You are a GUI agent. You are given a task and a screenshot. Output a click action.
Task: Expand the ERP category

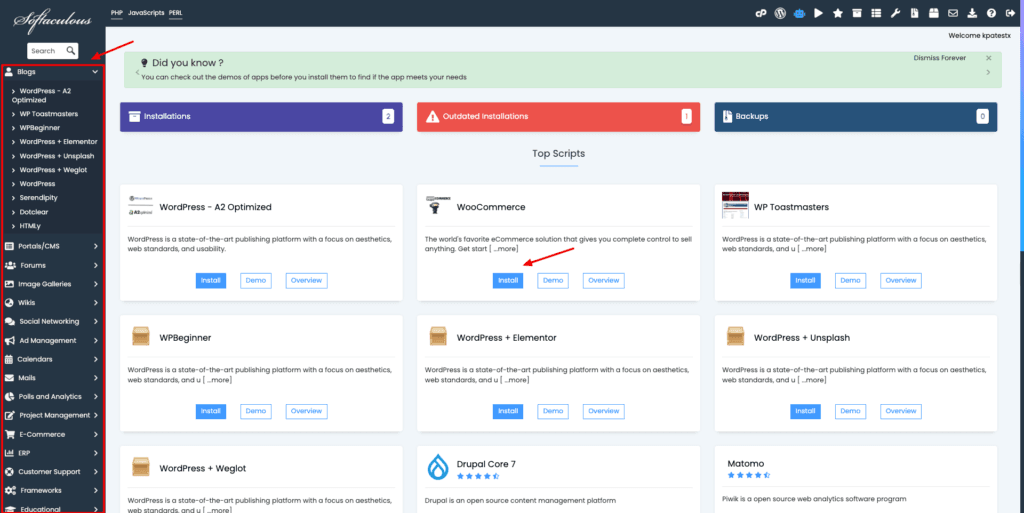[52, 453]
